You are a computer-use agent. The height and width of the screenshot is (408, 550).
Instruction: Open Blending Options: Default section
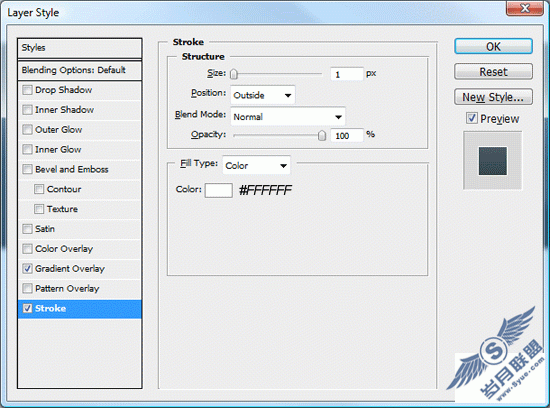[x=80, y=70]
